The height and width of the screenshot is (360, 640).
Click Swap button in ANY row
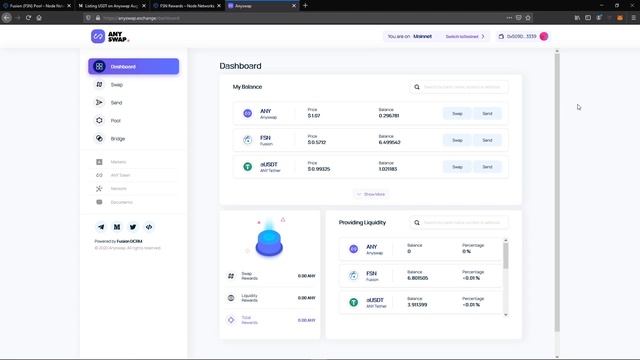[457, 113]
